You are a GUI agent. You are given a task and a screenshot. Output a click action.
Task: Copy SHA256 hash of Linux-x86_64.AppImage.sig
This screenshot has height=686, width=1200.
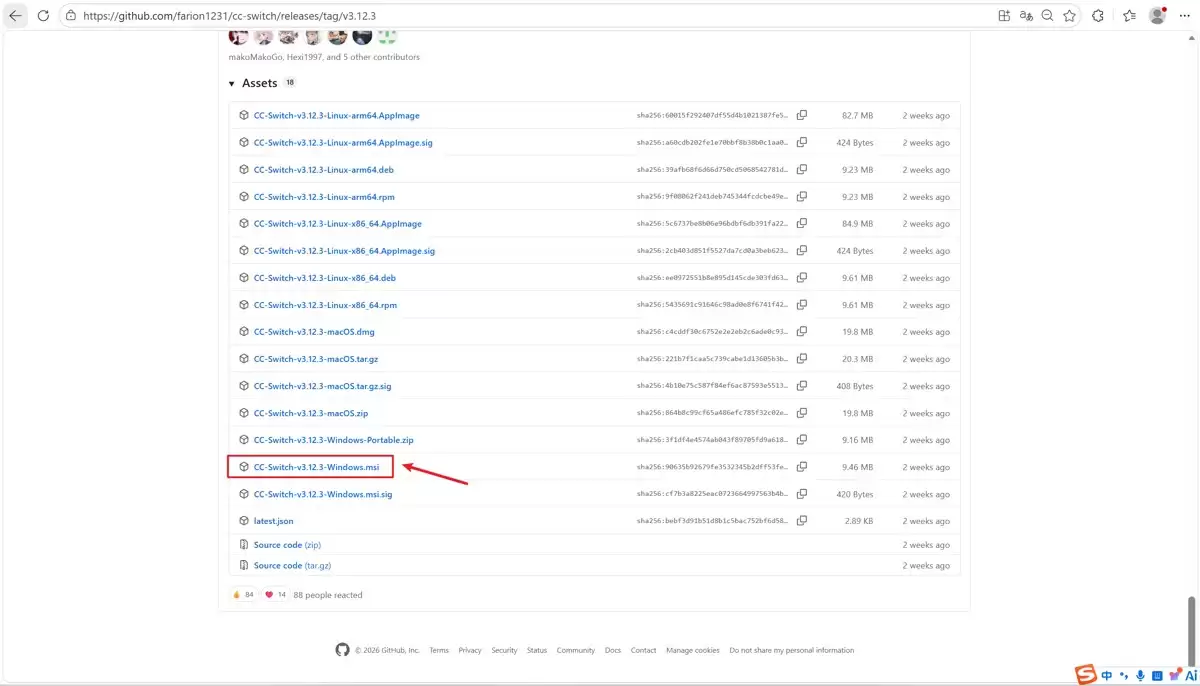pyautogui.click(x=801, y=250)
